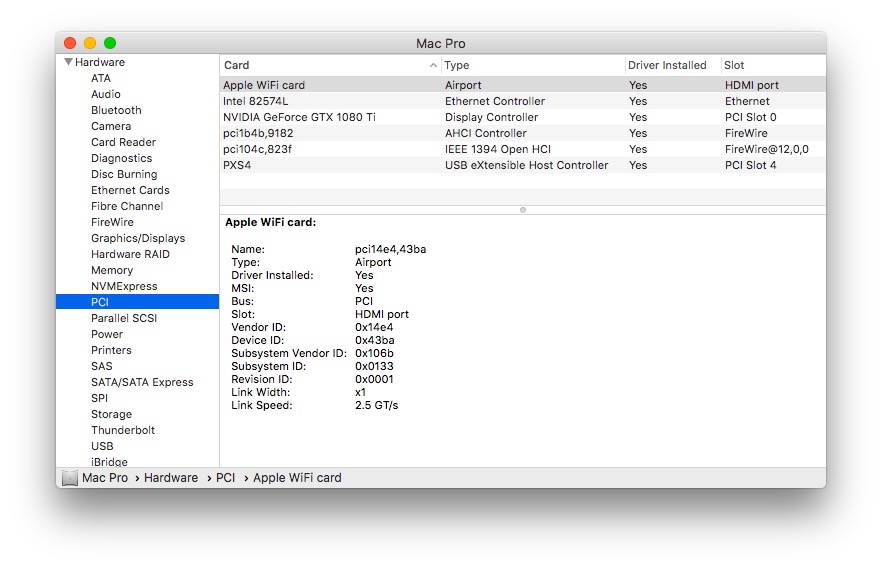Click the Vendor ID value 0x14e4
Image resolution: width=882 pixels, height=568 pixels.
[374, 327]
